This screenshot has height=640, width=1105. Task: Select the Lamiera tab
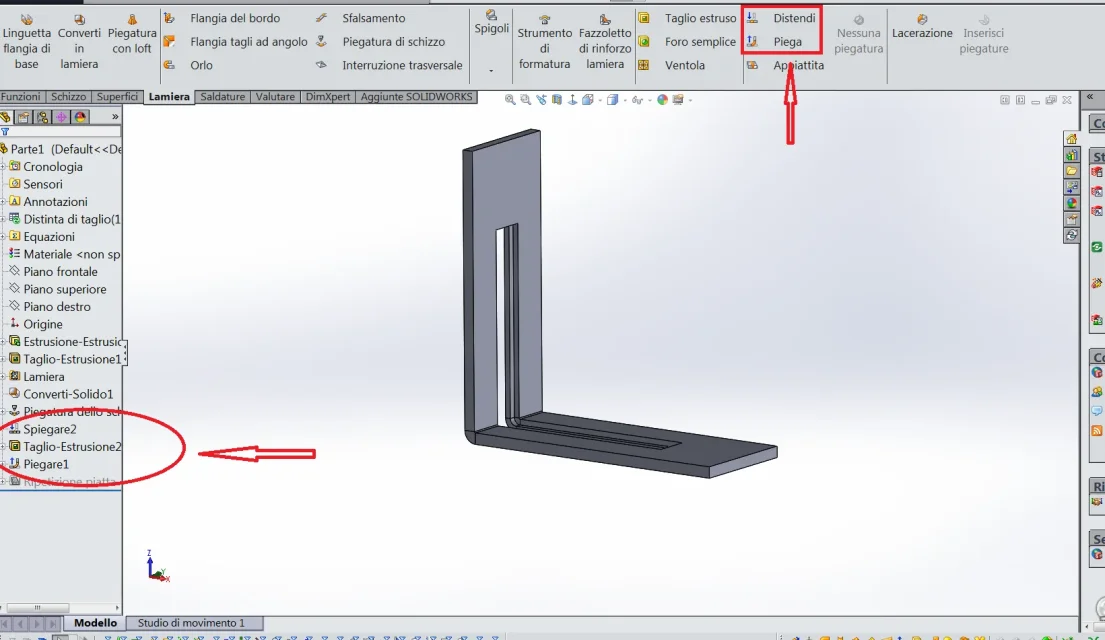pyautogui.click(x=169, y=97)
